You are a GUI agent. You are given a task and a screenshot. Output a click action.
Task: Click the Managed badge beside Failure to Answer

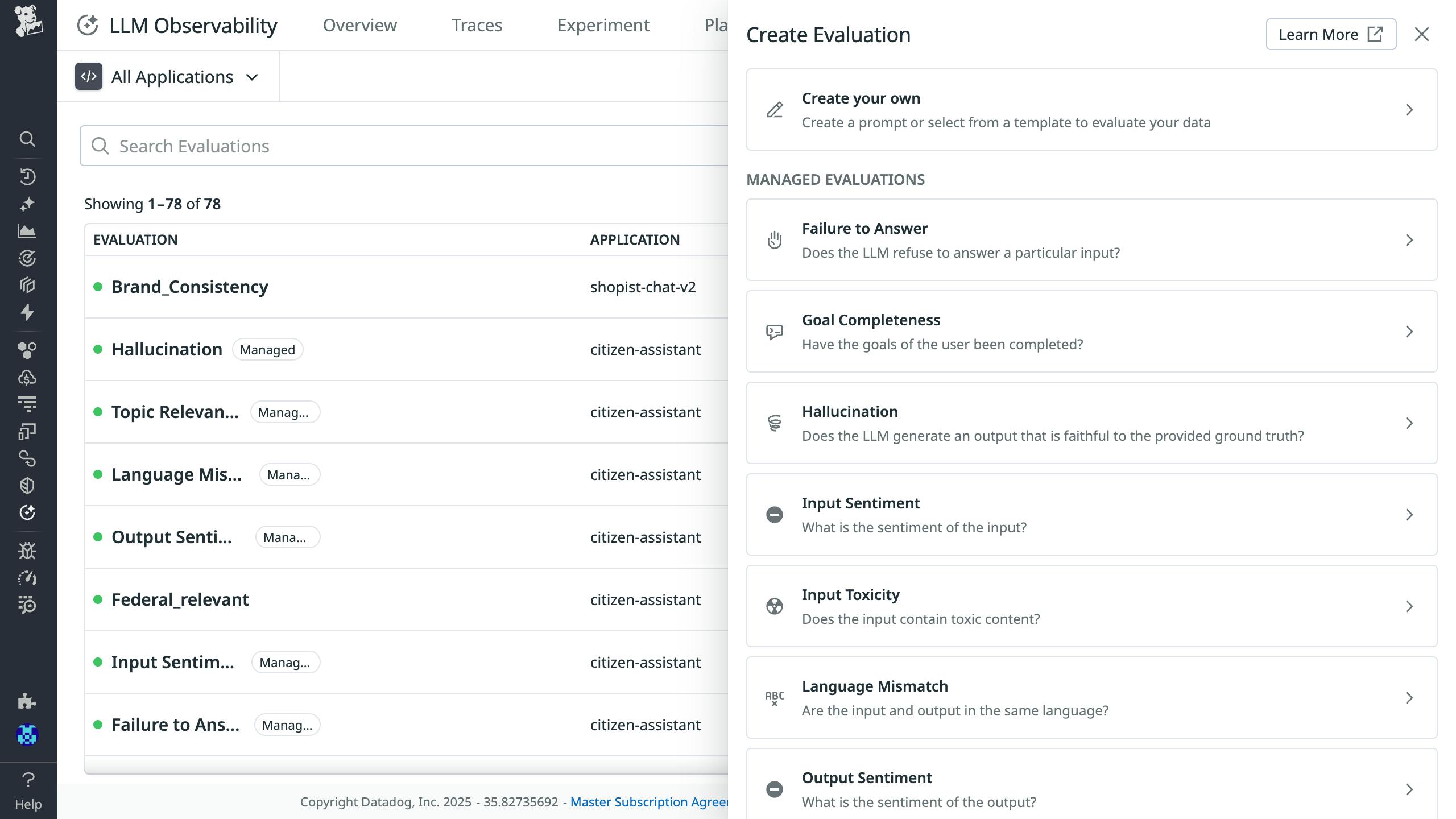coord(287,725)
